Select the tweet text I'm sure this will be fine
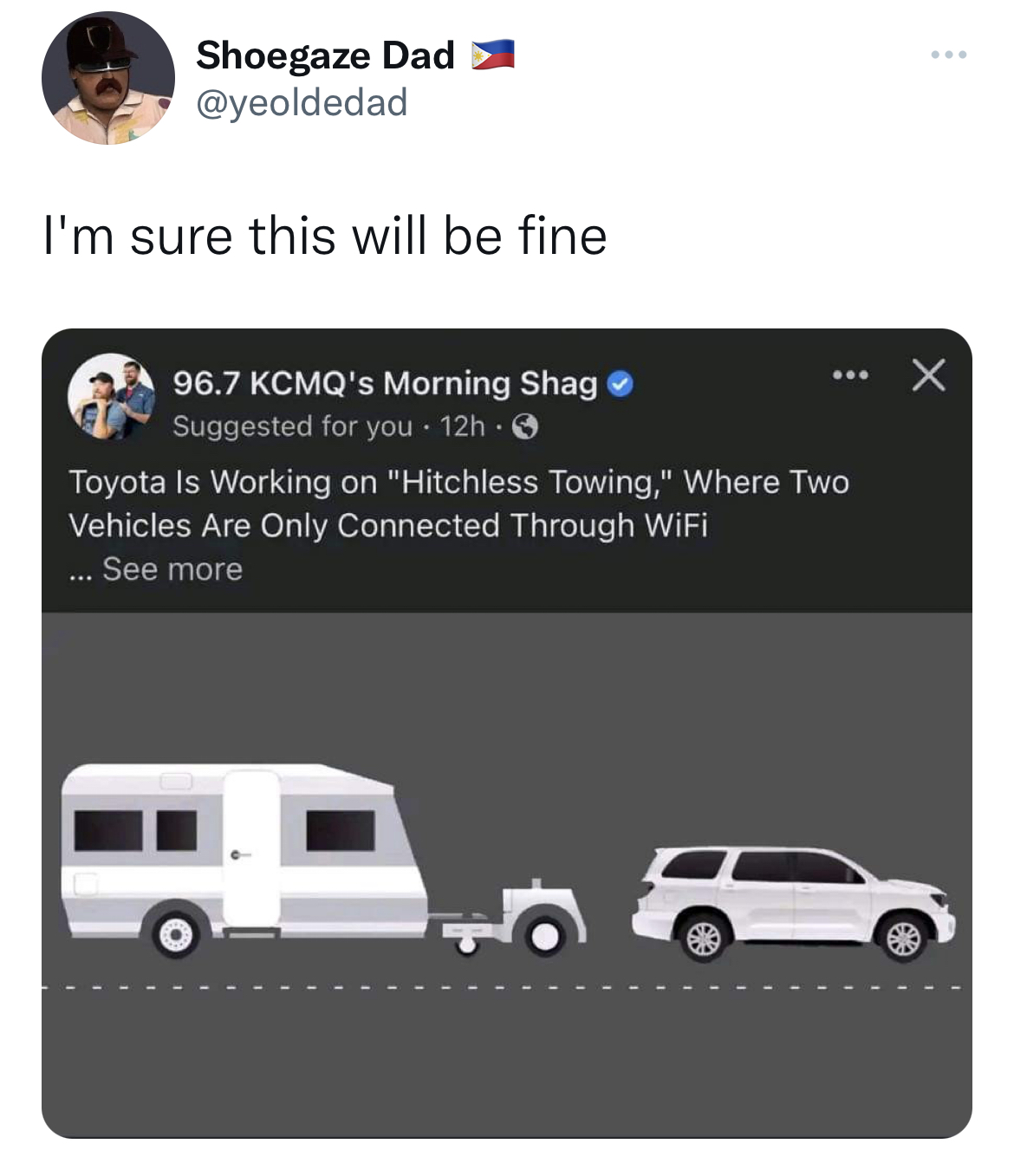1014x1176 pixels. (x=327, y=234)
